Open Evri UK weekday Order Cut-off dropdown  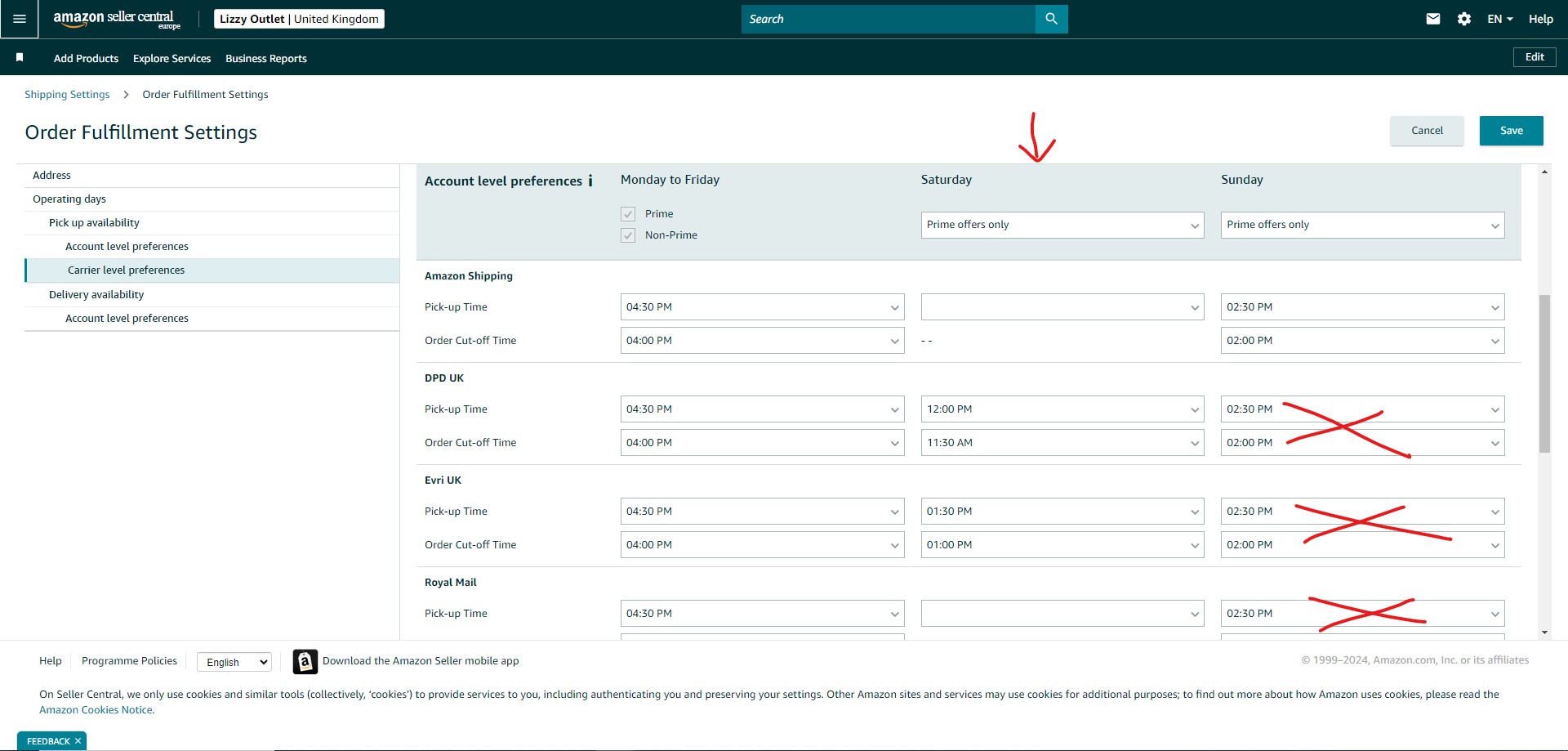click(762, 545)
